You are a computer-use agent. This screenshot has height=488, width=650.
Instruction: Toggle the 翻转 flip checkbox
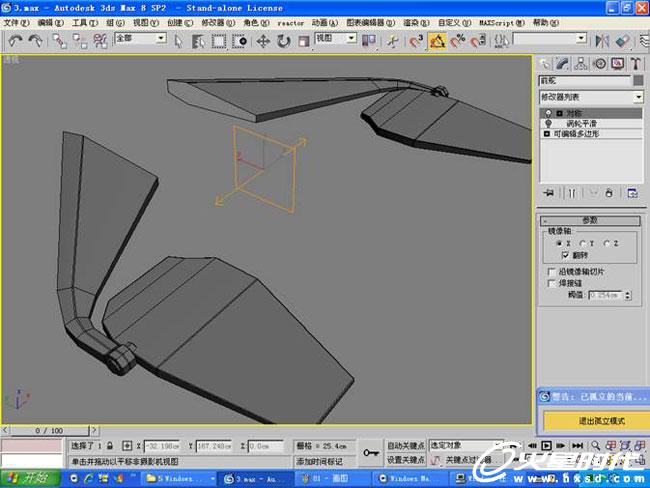point(565,255)
